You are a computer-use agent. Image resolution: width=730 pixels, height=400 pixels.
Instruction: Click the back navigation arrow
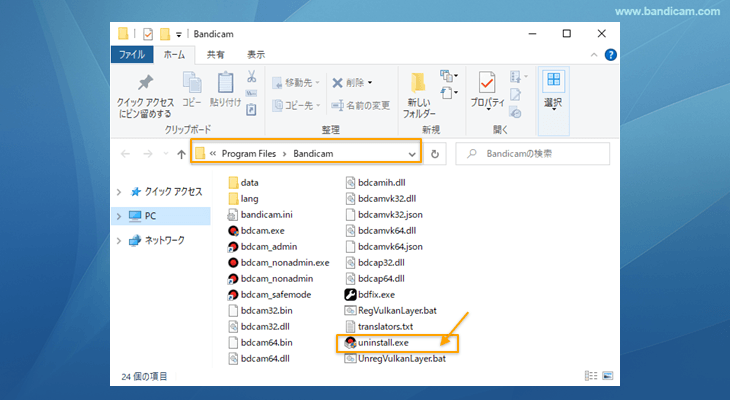[x=125, y=154]
